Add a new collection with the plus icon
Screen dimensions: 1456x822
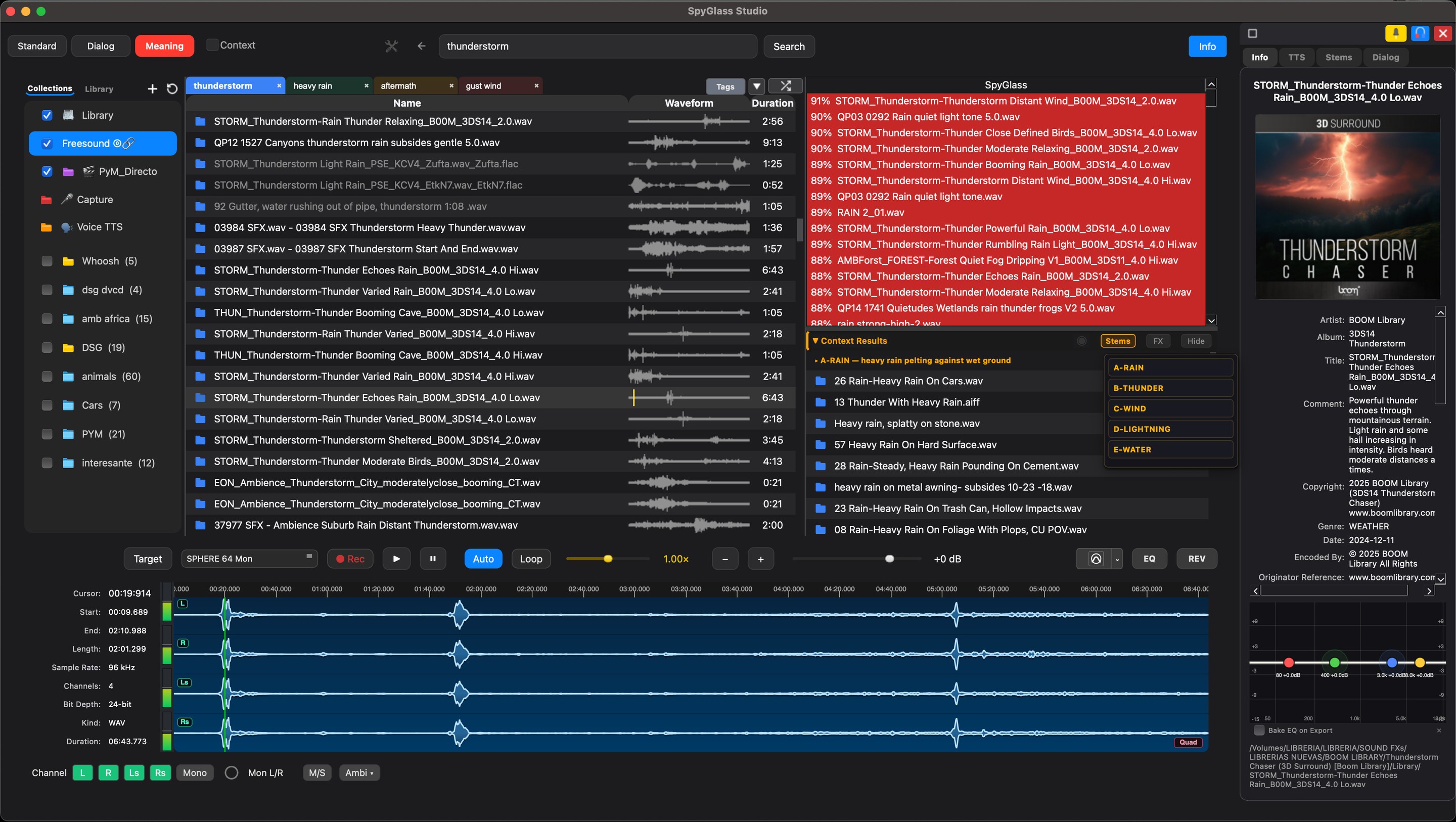coord(152,89)
